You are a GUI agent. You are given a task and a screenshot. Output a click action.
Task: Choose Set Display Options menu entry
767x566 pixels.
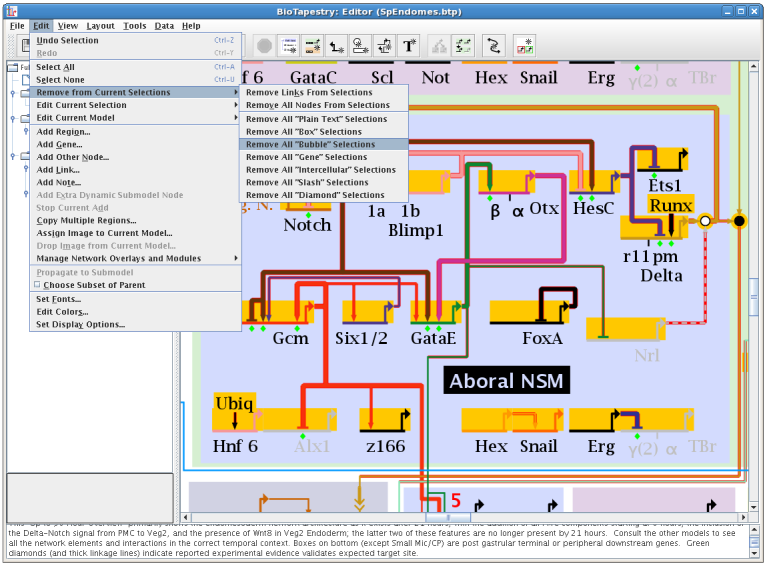[x=80, y=325]
